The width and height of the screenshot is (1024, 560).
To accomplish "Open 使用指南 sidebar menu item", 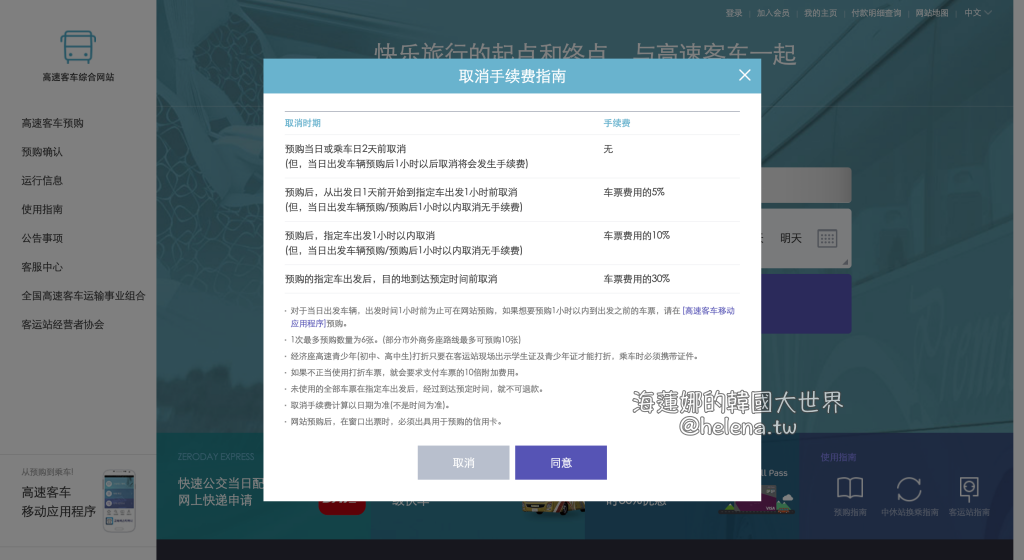I will [42, 210].
